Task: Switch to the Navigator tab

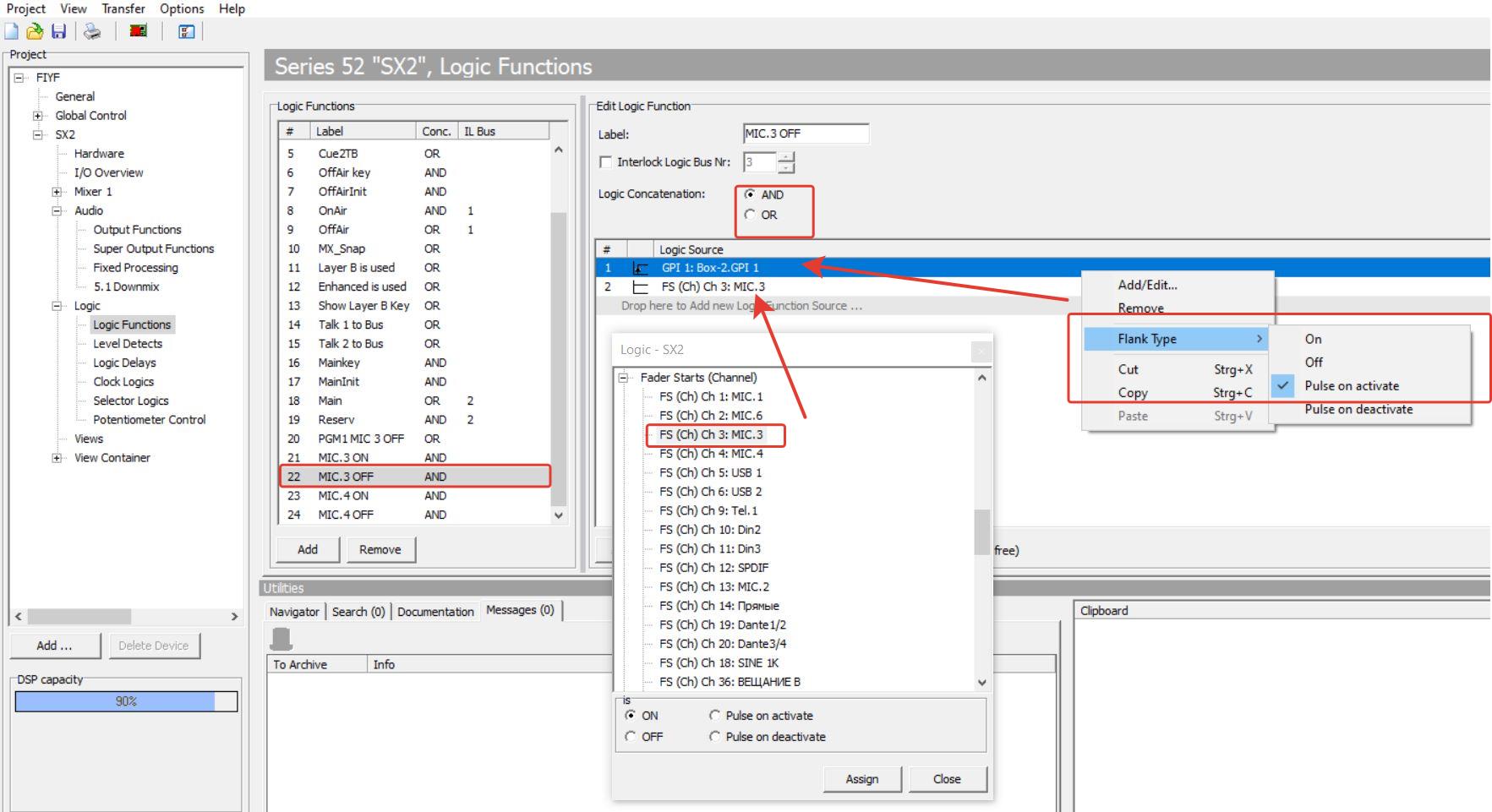Action: [294, 612]
